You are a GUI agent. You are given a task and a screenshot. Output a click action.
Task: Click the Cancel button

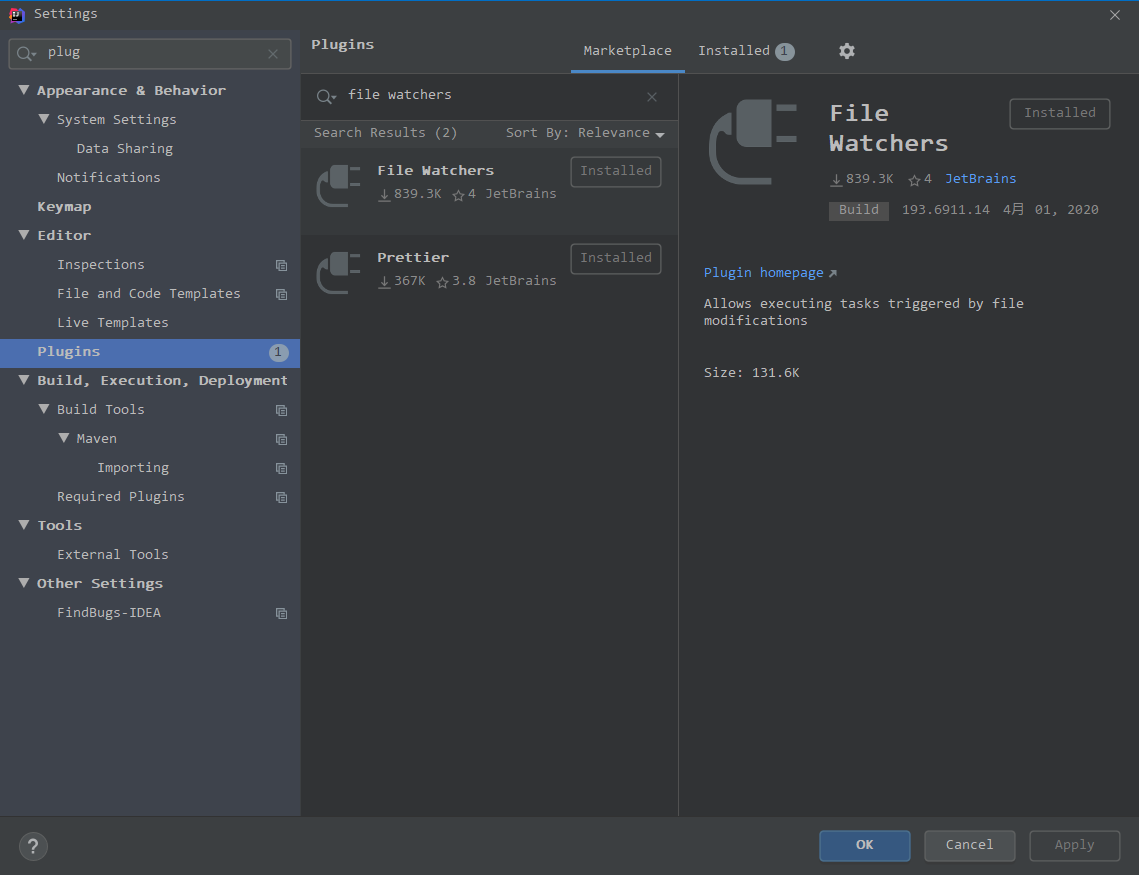(969, 845)
